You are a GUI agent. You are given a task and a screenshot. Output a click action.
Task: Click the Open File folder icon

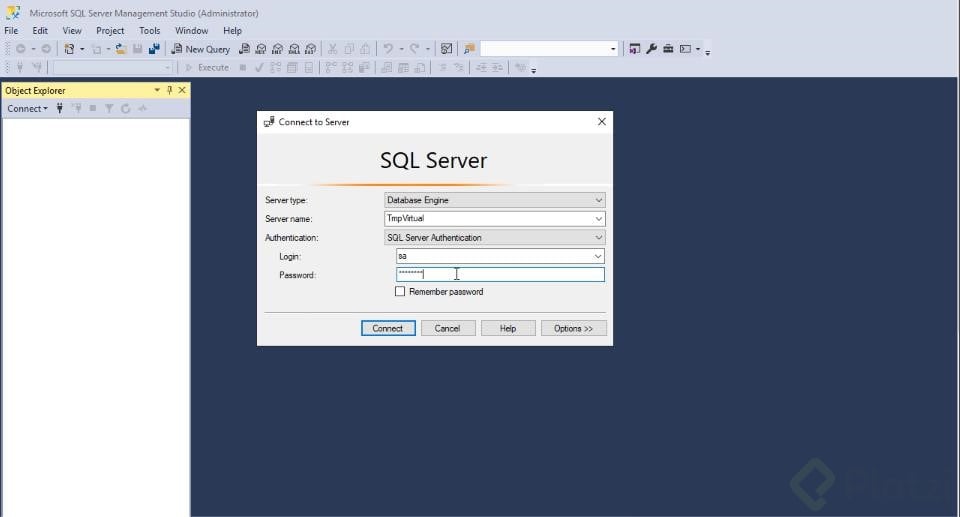[121, 49]
